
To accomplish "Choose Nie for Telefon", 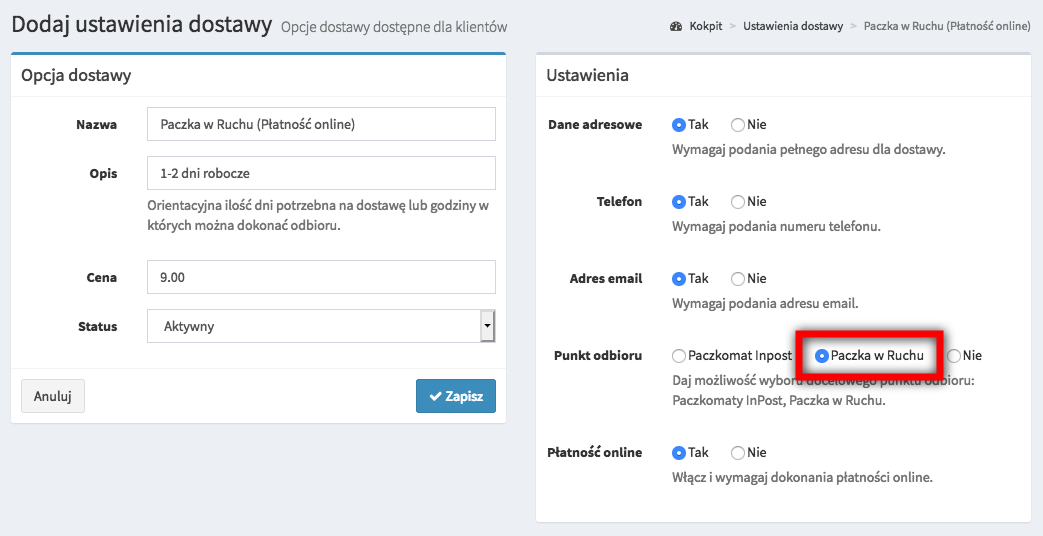I will (737, 201).
